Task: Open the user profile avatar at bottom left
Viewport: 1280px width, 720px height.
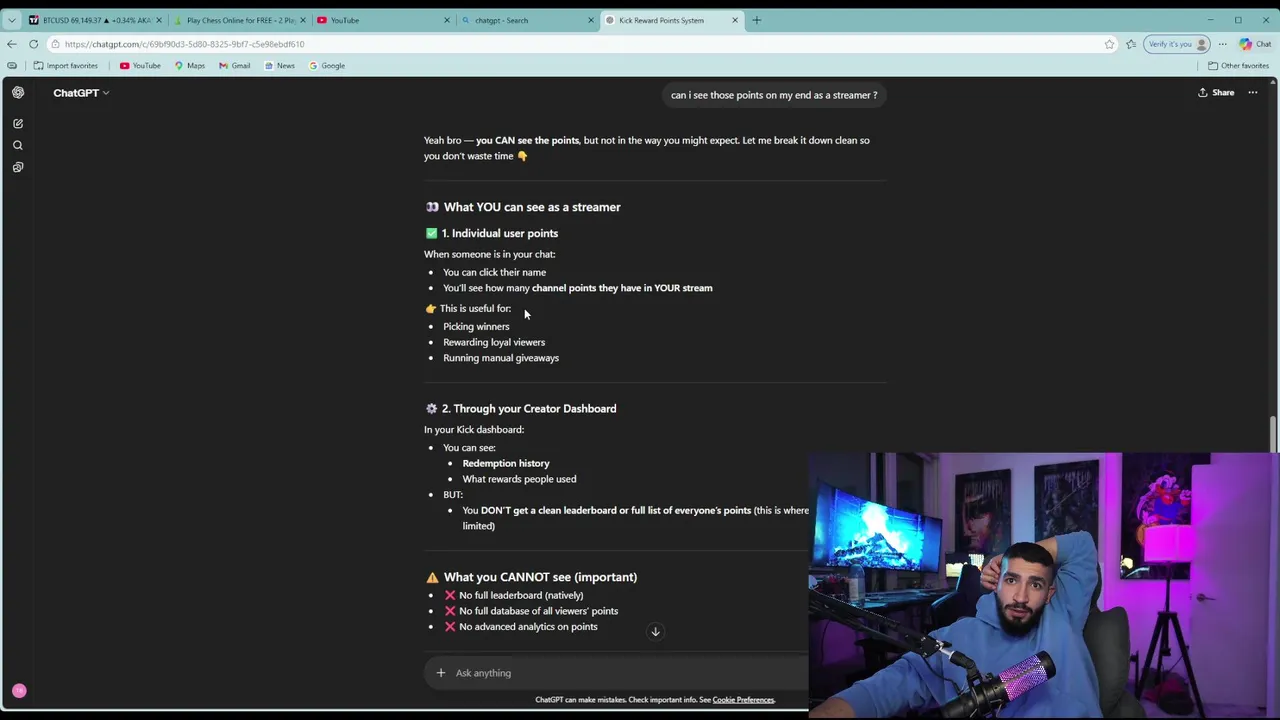Action: 18,691
